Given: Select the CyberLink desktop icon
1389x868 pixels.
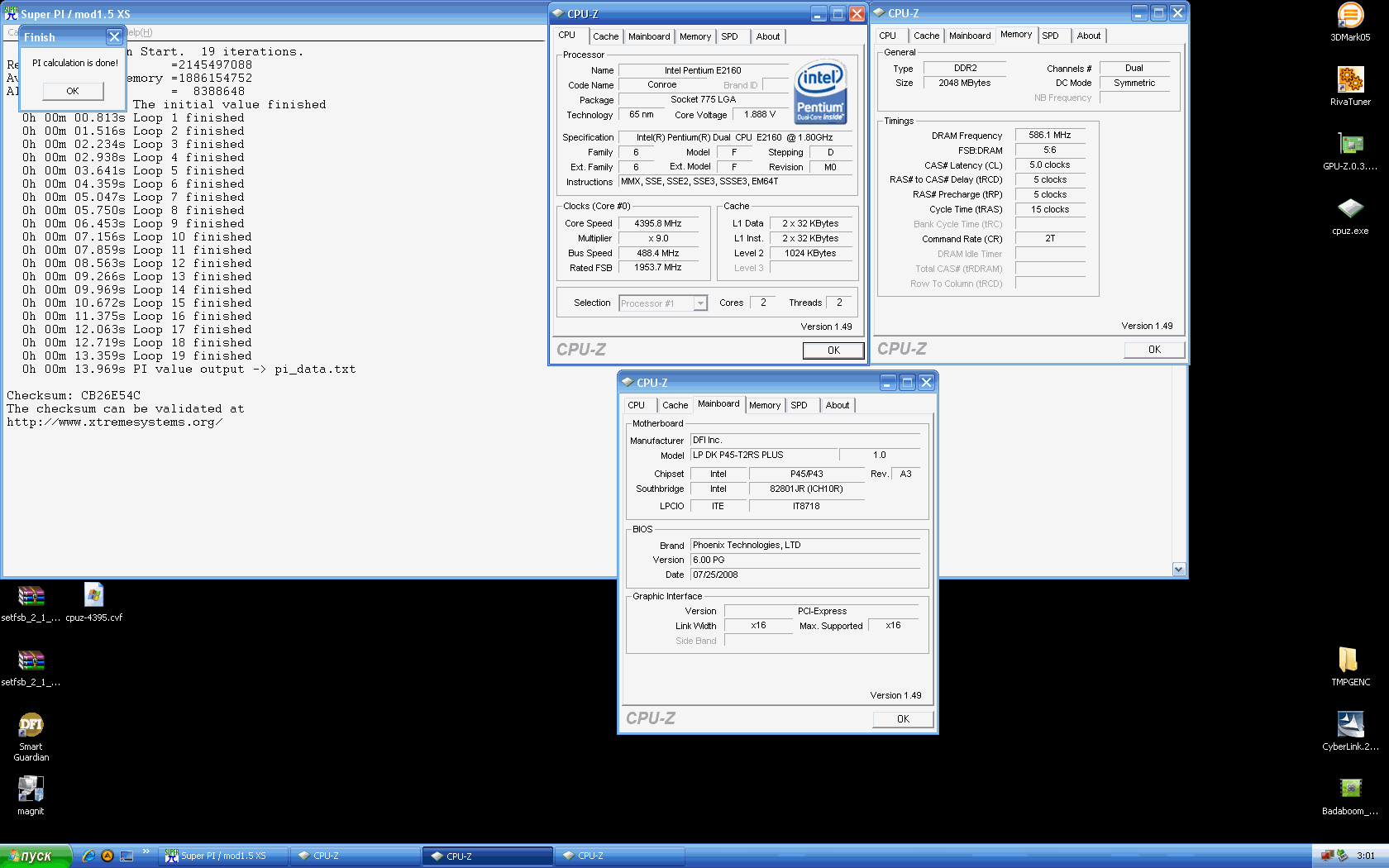Looking at the screenshot, I should (x=1350, y=724).
